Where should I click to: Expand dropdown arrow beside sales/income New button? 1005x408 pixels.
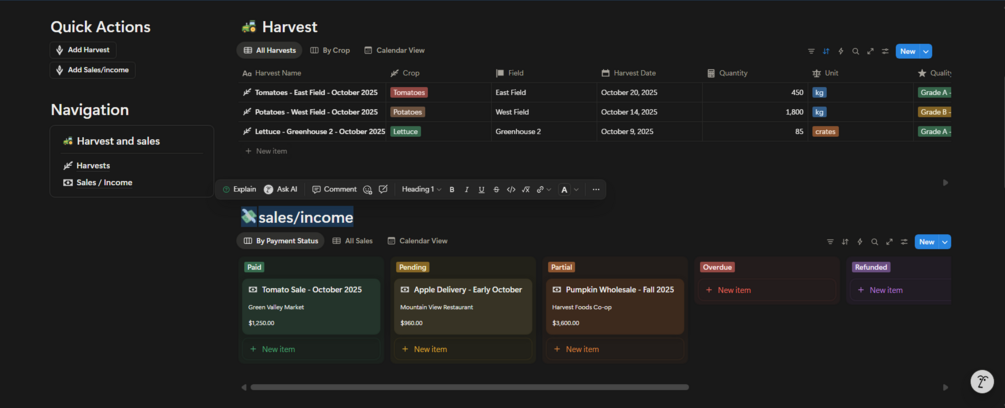[945, 241]
